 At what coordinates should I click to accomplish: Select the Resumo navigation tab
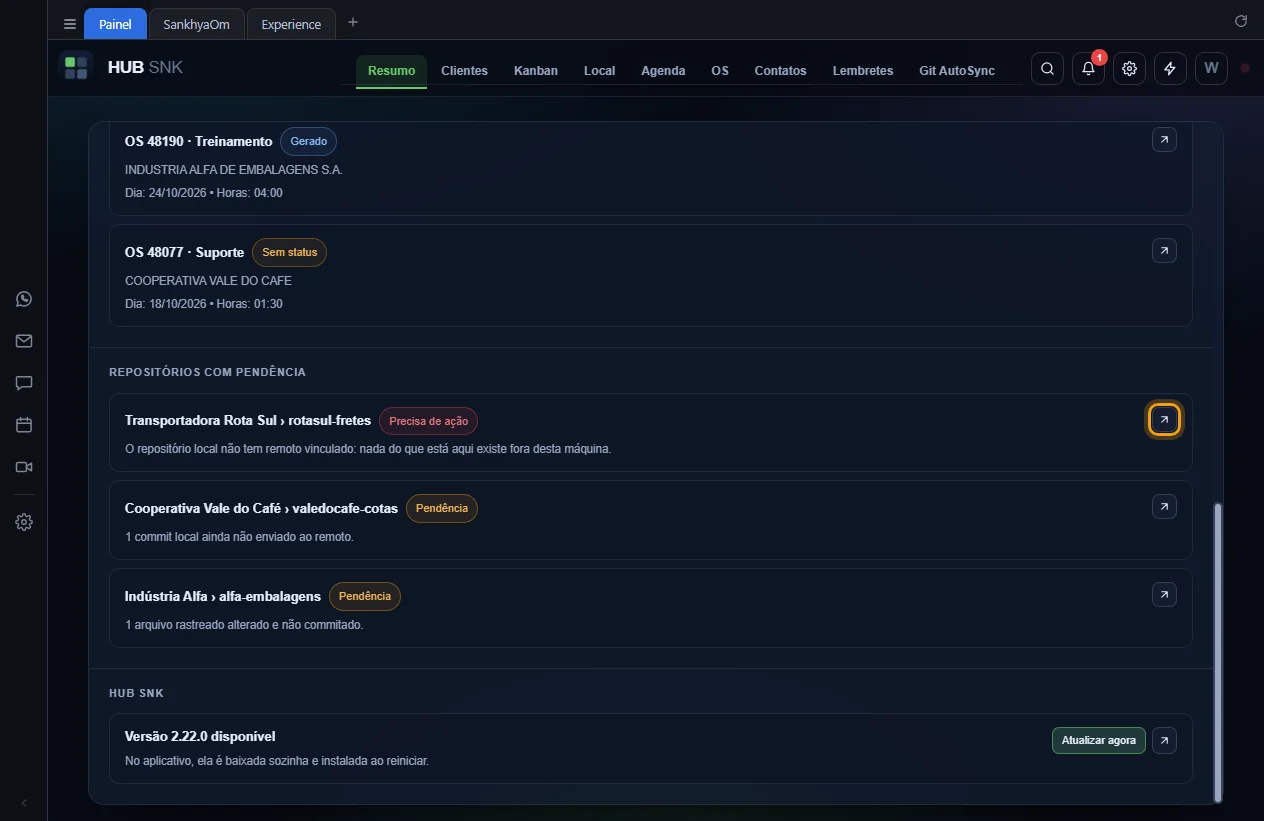(x=391, y=71)
